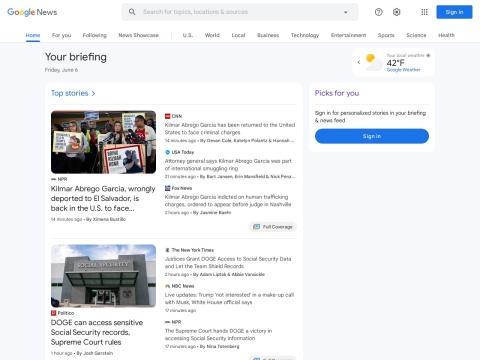Open Politico headline about DOGE Social Security records

[97, 332]
